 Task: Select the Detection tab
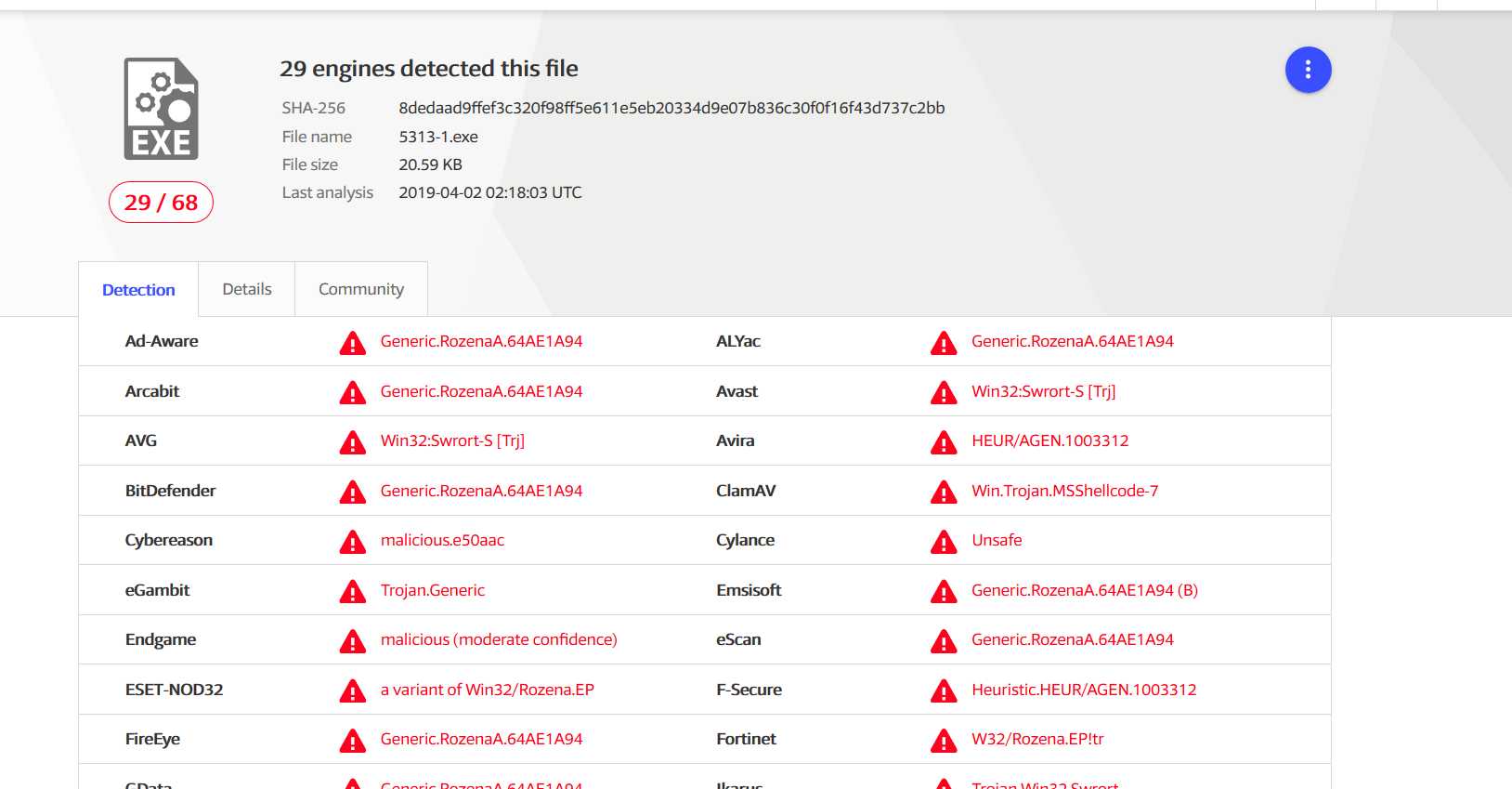click(x=138, y=290)
